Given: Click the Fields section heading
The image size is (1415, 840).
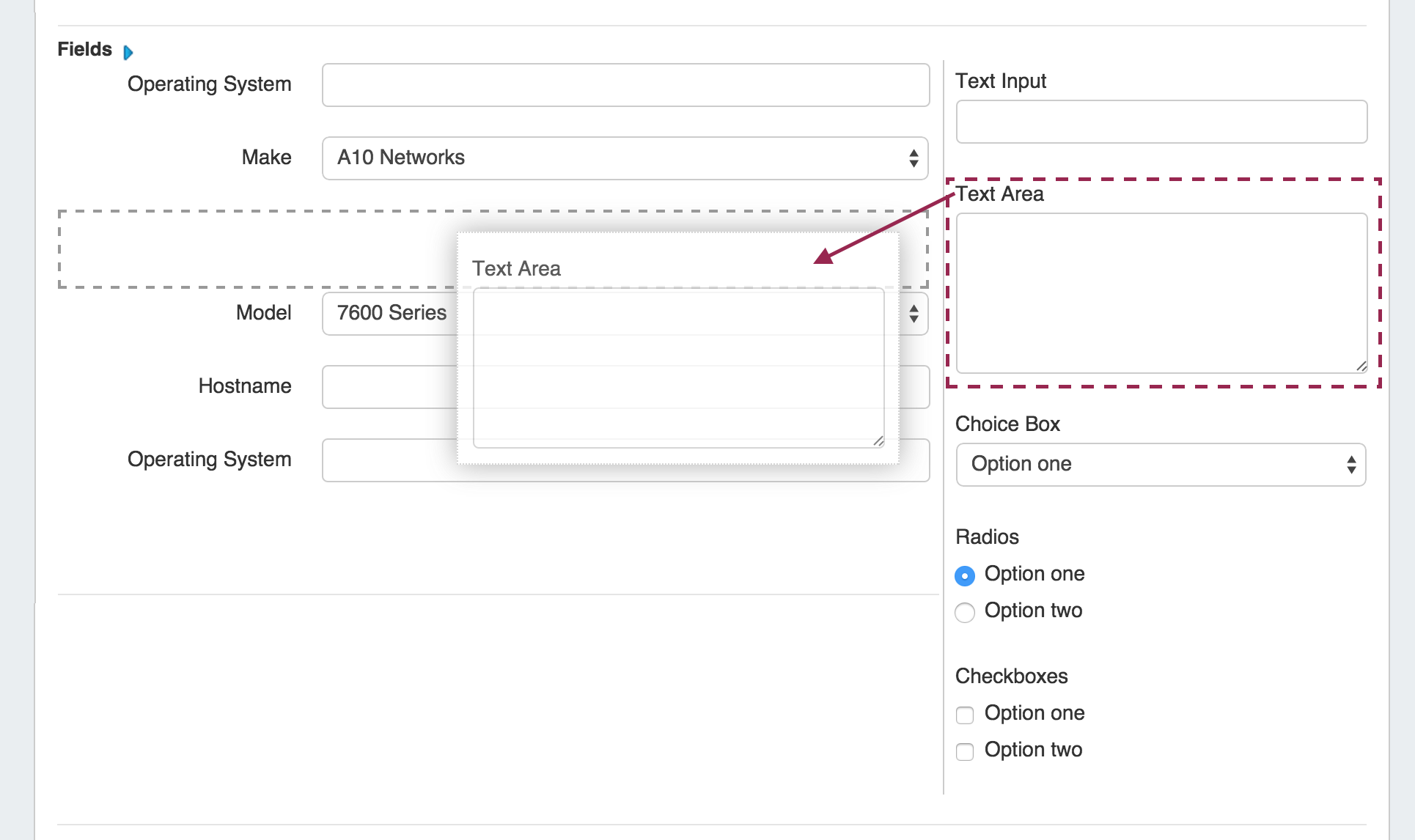Looking at the screenshot, I should (x=85, y=50).
